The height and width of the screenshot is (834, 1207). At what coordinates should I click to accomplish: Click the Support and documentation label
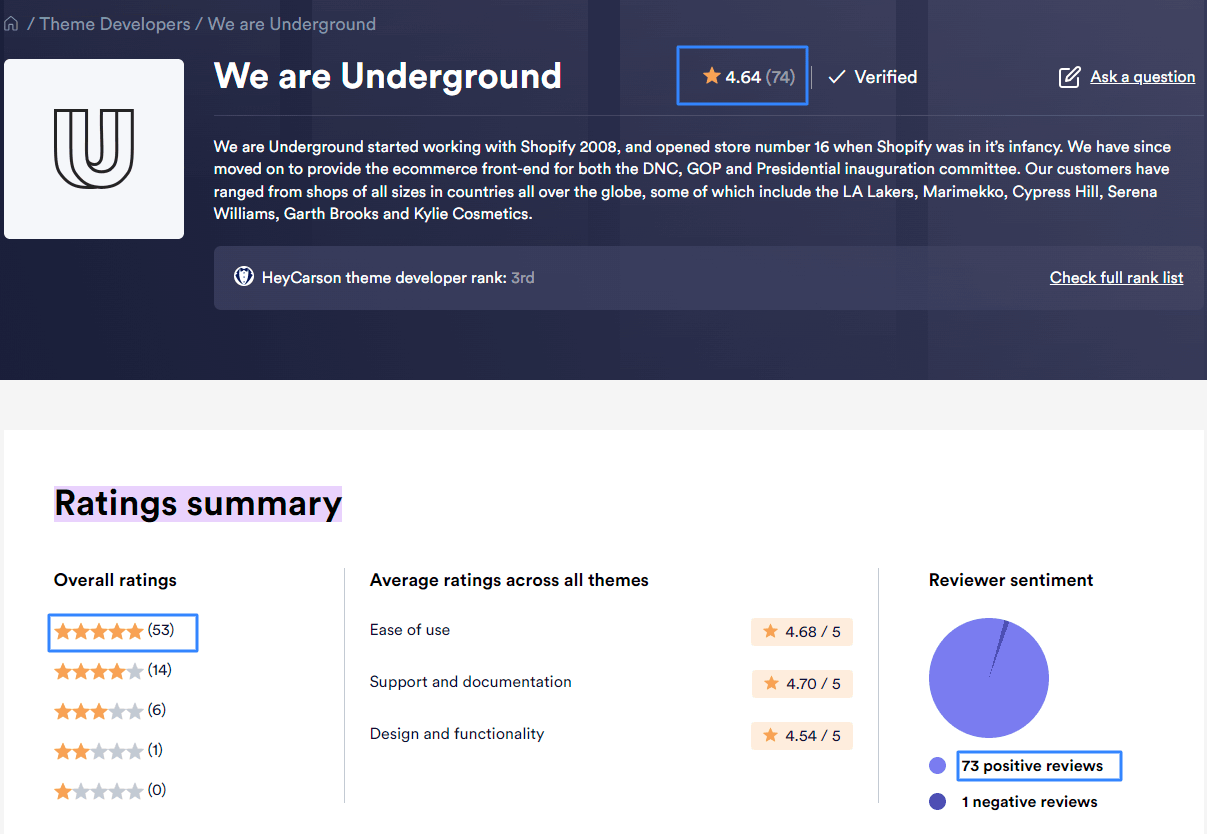point(471,682)
